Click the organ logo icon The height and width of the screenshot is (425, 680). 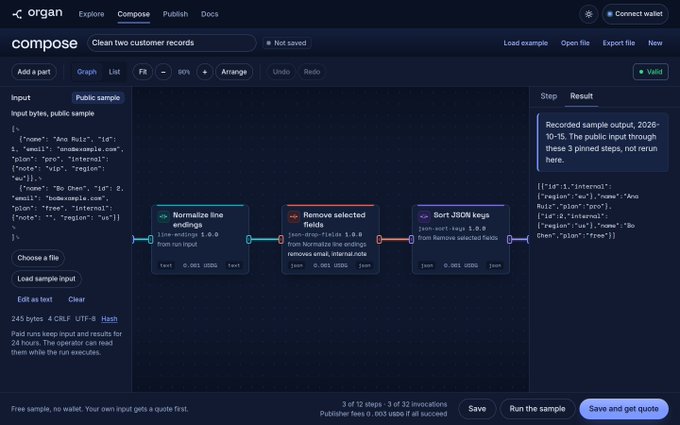17,14
